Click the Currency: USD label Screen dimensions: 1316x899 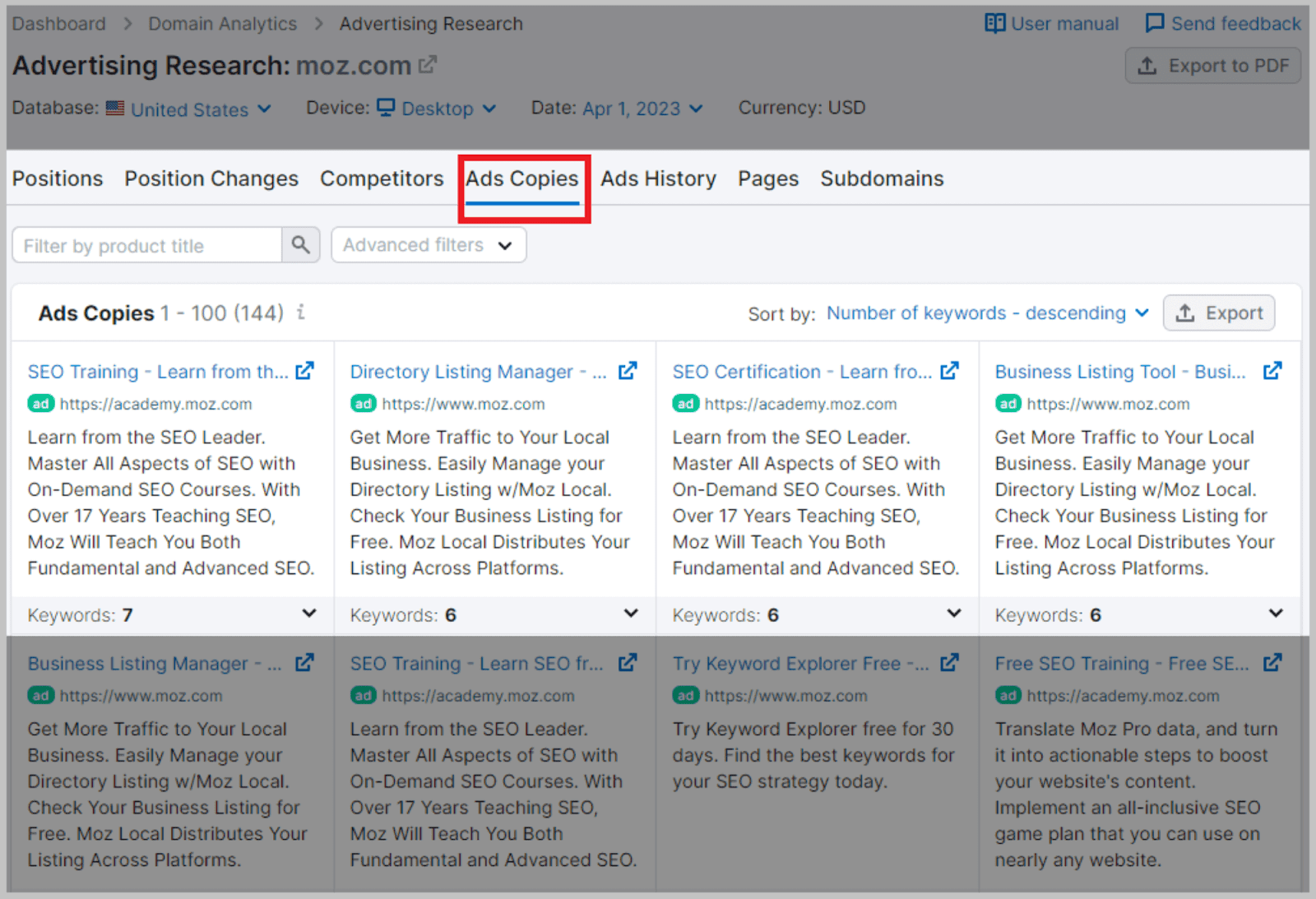pos(802,108)
